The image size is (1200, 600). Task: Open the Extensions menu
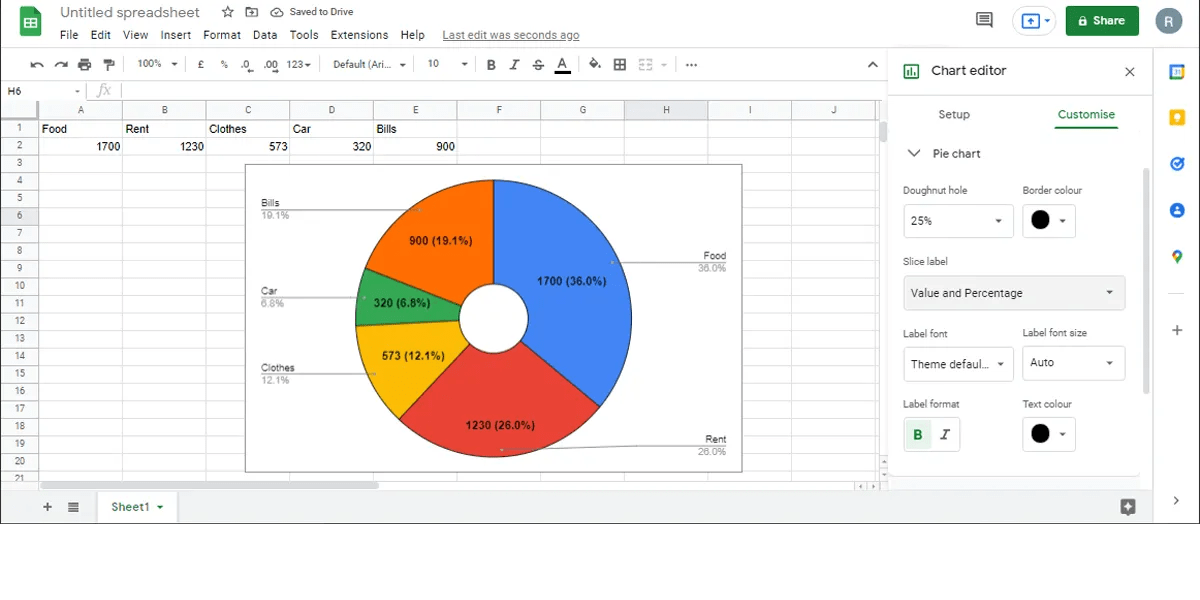click(359, 34)
